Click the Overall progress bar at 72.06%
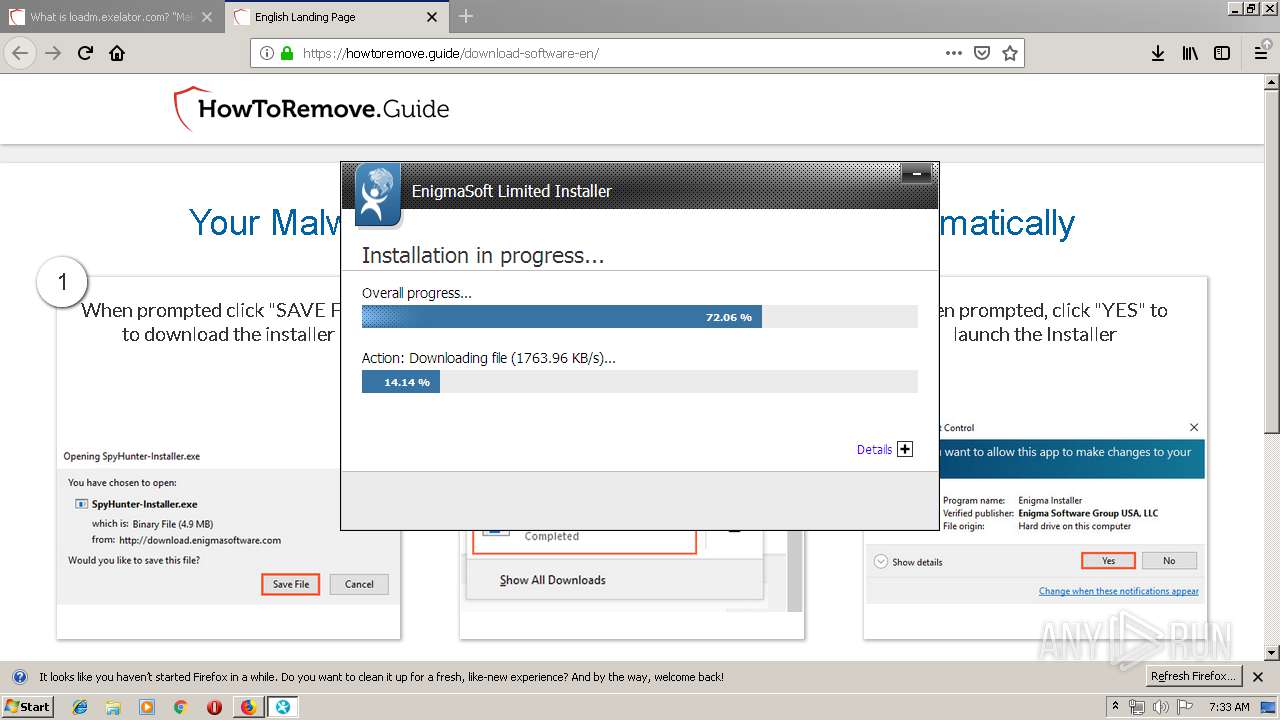The height and width of the screenshot is (720, 1280). point(640,317)
